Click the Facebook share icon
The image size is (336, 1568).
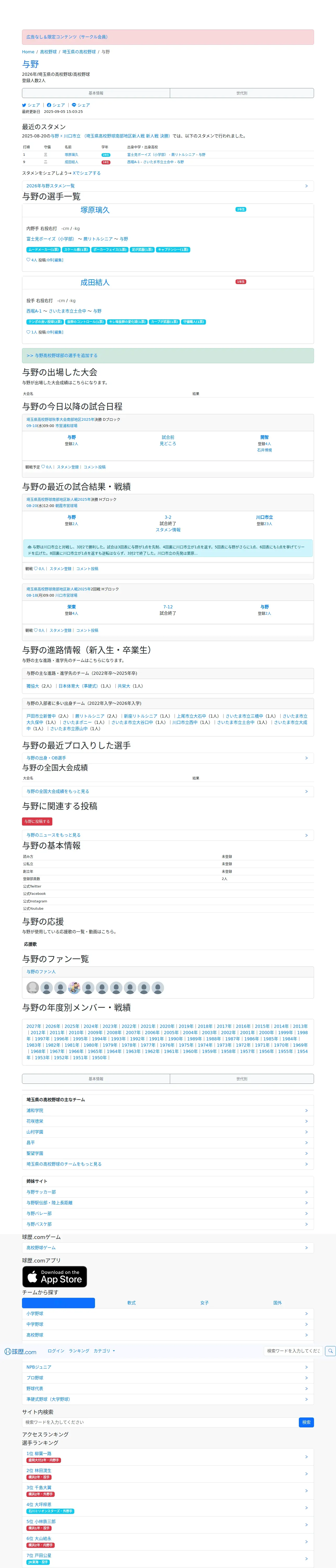click(49, 105)
